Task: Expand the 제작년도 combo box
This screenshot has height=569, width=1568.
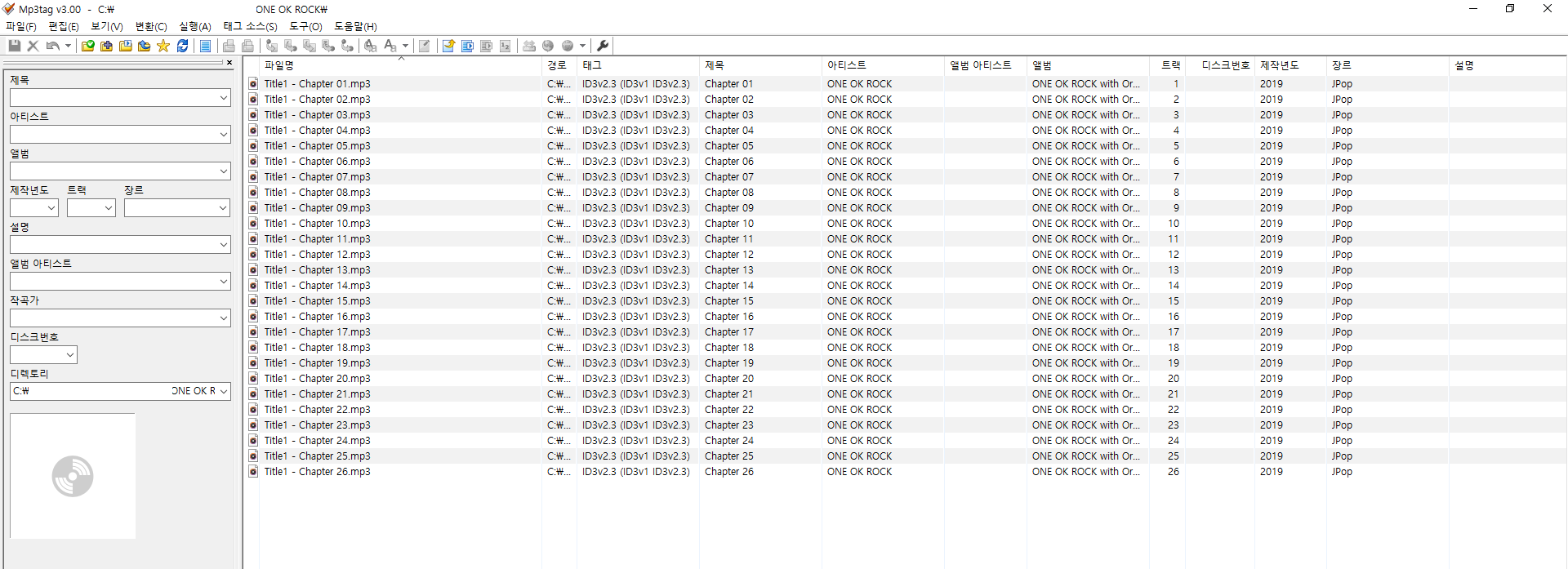Action: [51, 208]
